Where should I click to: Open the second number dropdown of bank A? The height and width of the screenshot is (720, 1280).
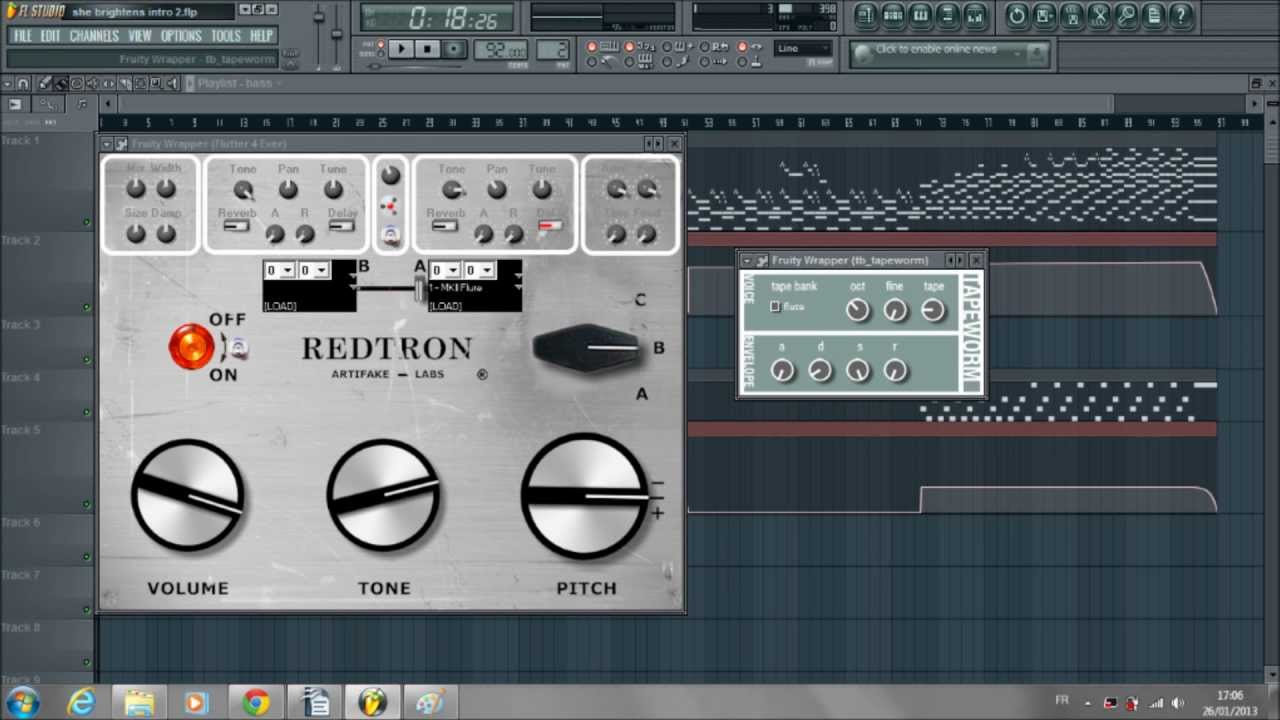(x=479, y=270)
